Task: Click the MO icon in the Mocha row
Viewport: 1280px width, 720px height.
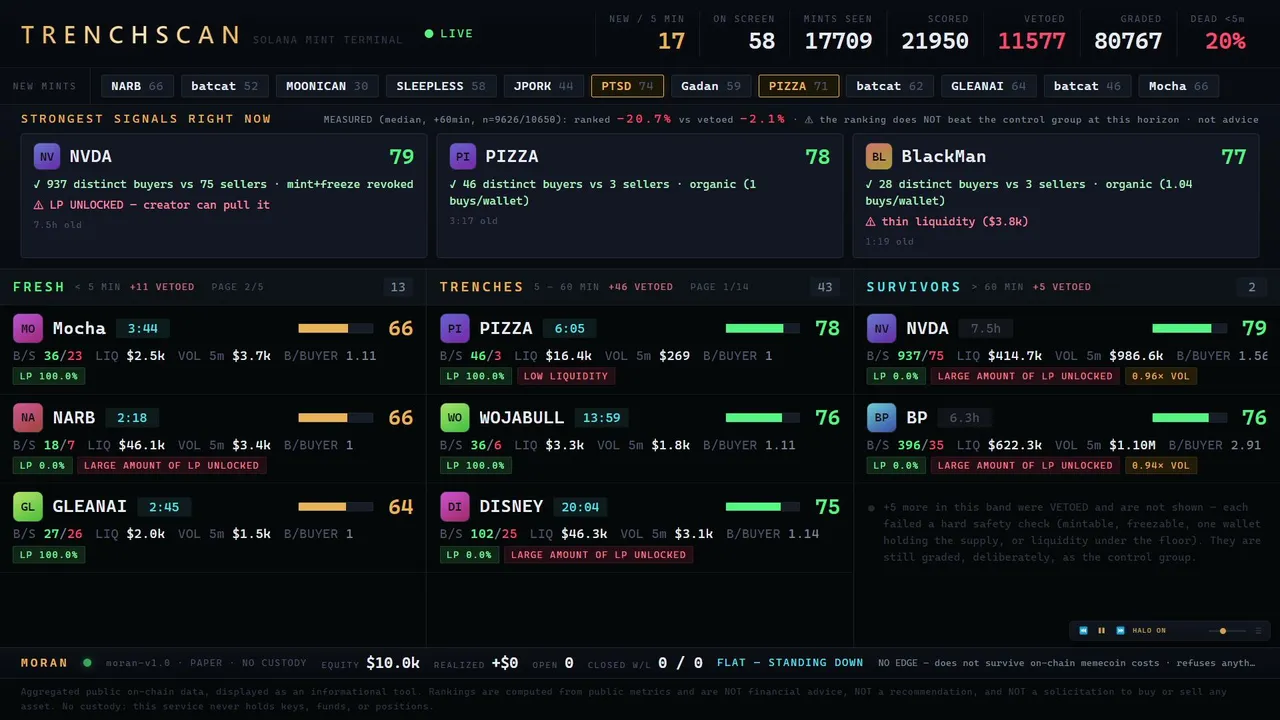Action: pos(28,329)
